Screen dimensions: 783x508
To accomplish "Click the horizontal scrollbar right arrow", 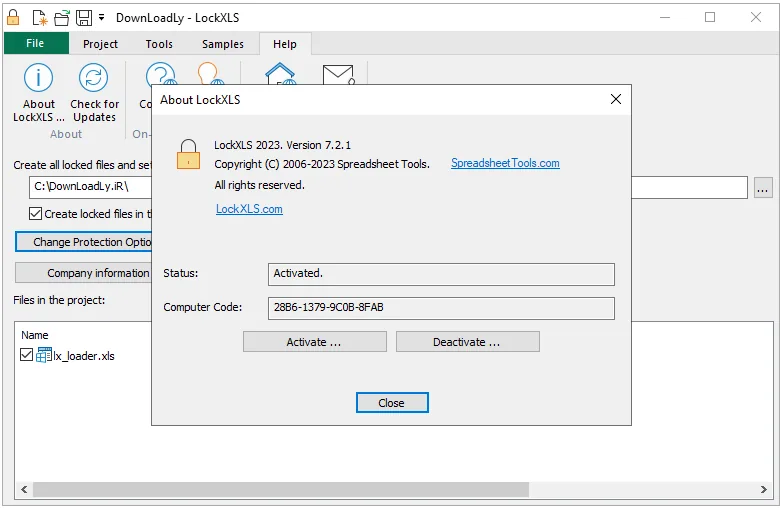I will point(764,490).
